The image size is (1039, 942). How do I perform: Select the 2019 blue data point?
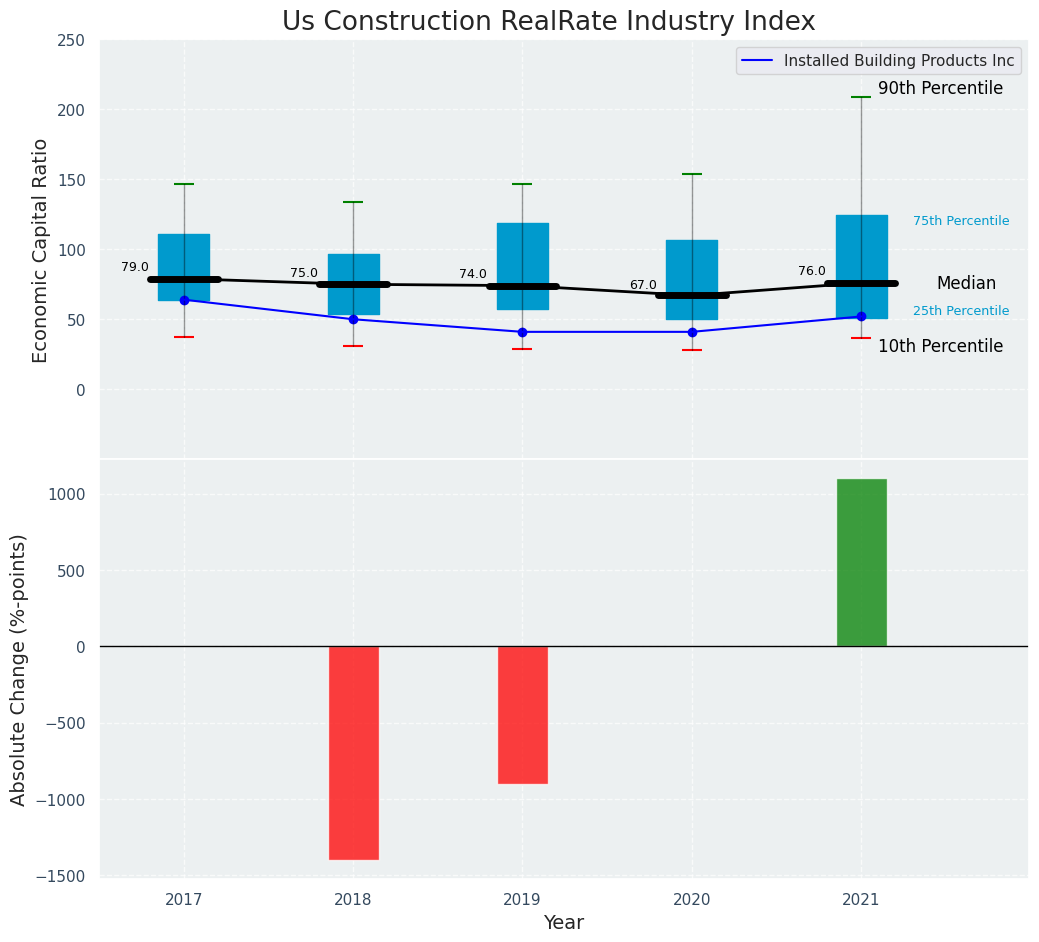point(522,332)
